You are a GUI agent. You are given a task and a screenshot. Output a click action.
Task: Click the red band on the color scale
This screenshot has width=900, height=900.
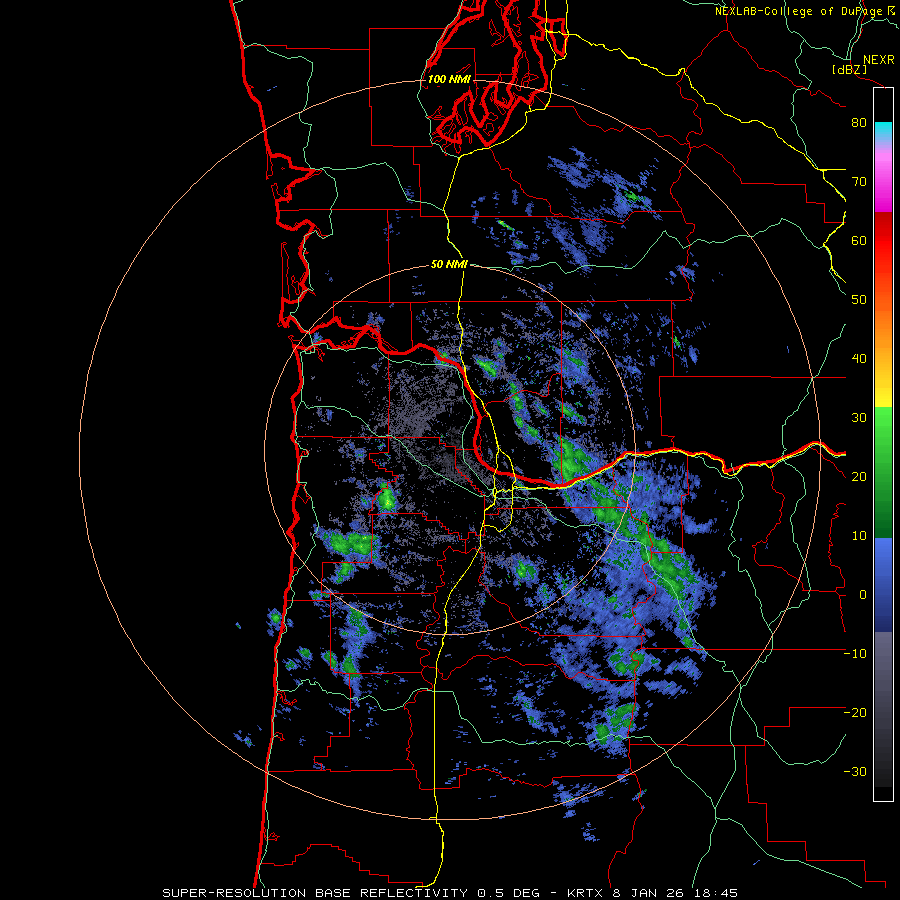tap(883, 240)
